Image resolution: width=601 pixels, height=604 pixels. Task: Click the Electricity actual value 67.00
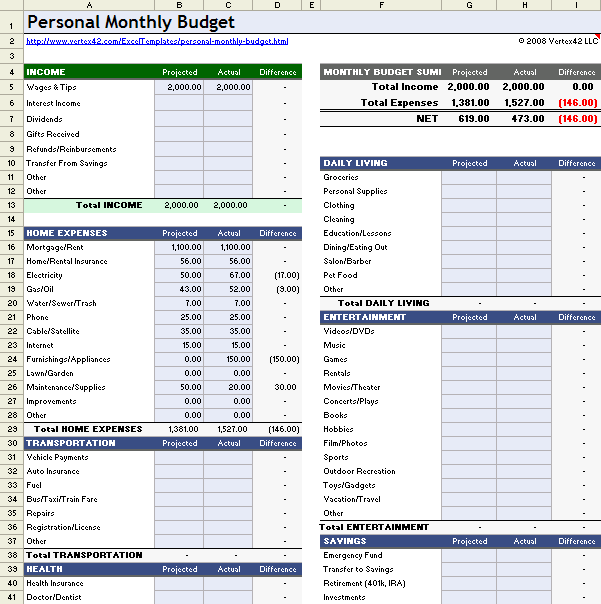click(228, 275)
